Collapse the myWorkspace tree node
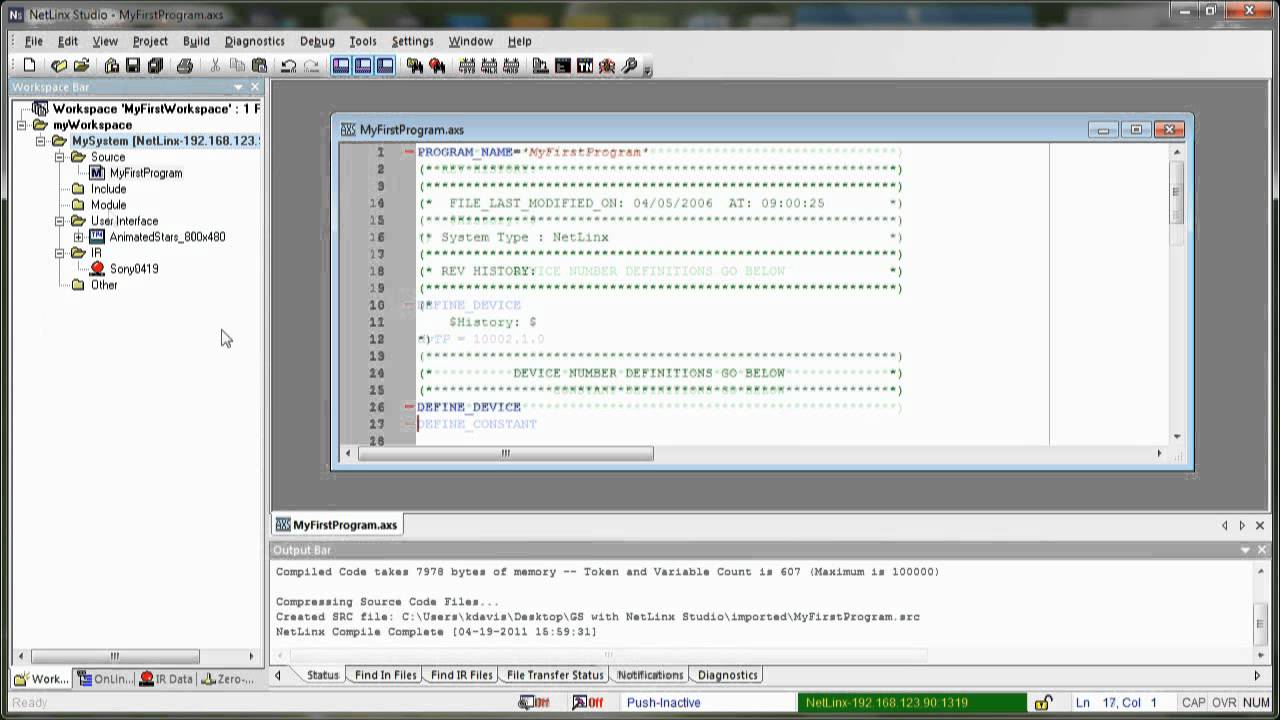 pos(23,125)
